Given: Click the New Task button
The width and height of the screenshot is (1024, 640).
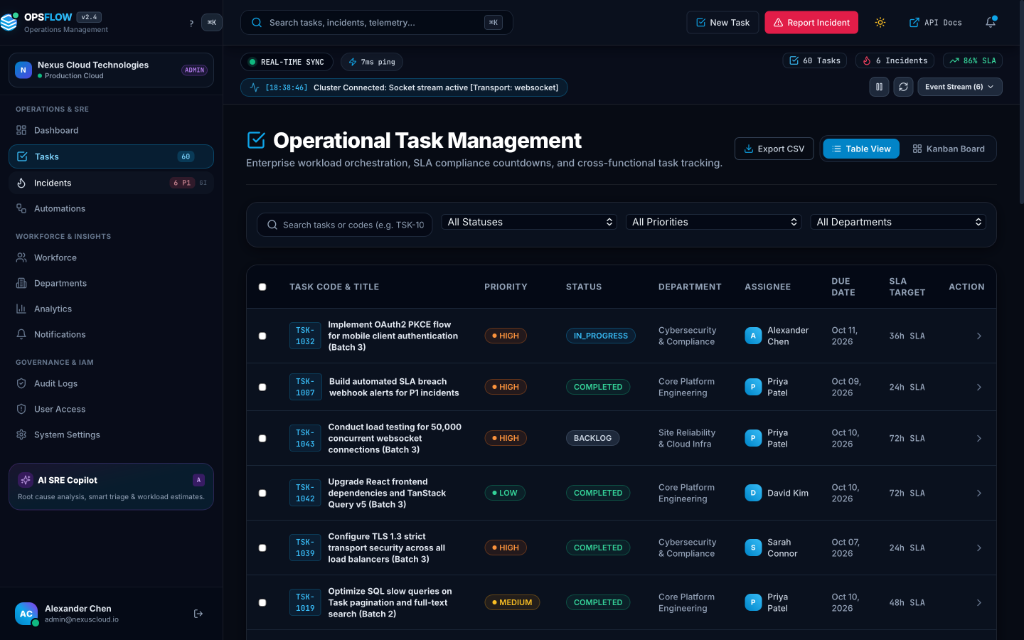Looking at the screenshot, I should pos(722,22).
